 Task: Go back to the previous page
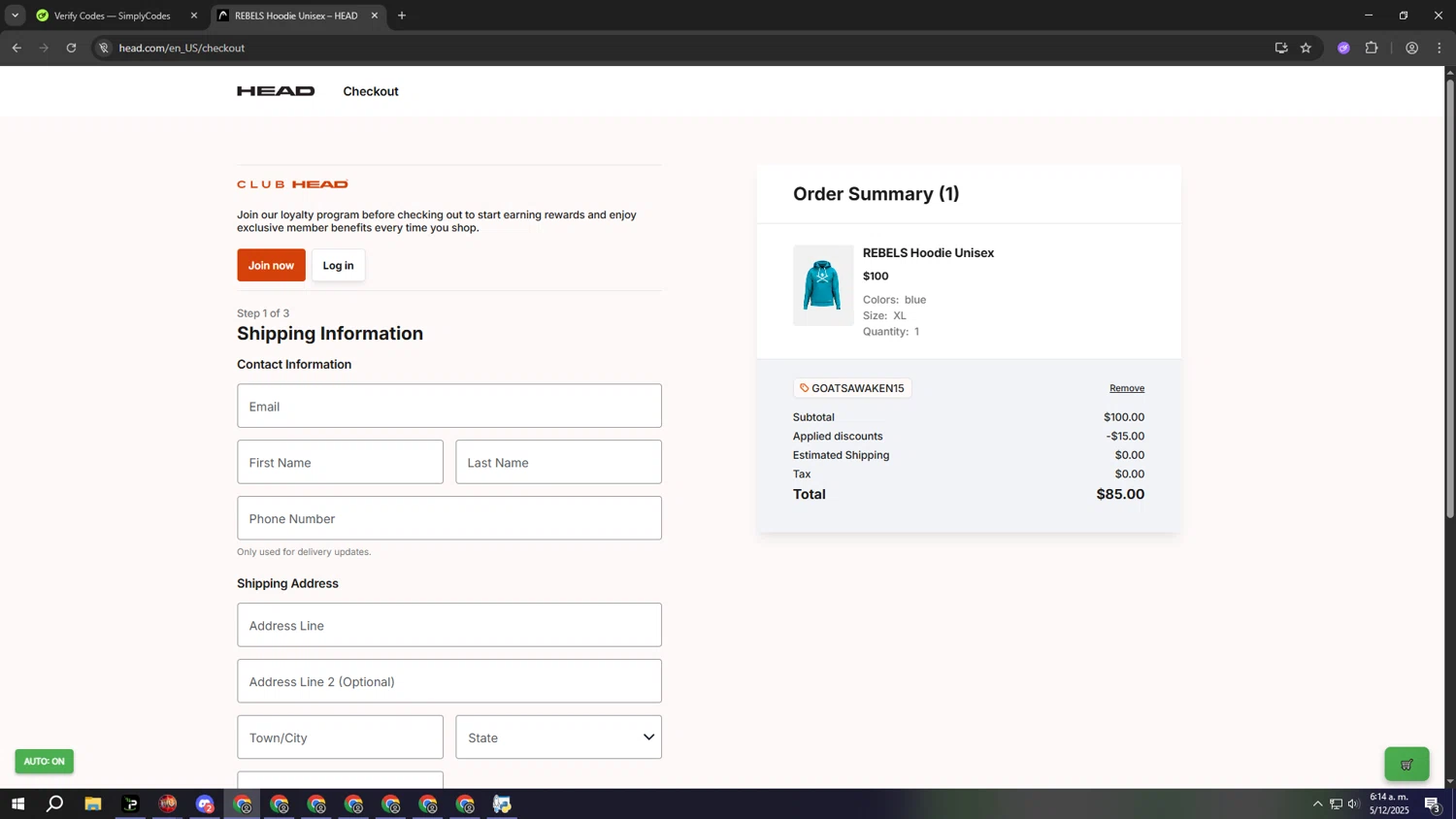click(17, 48)
